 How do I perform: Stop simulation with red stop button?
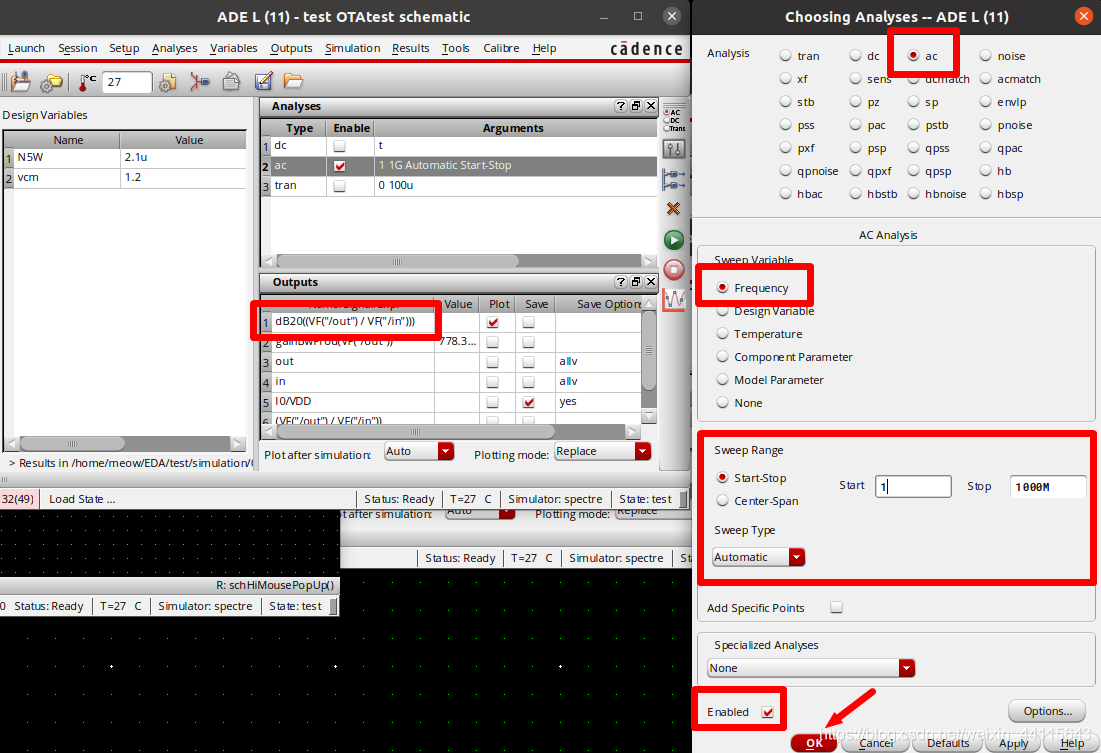coord(673,270)
